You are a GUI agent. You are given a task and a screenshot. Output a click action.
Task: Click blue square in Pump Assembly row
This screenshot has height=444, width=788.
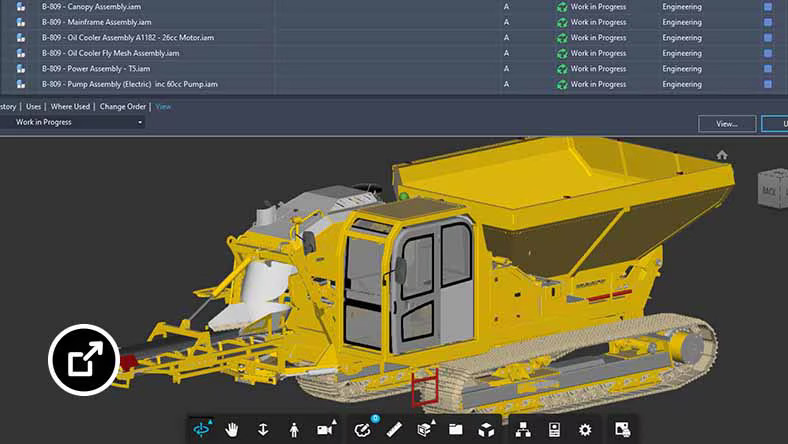(x=768, y=84)
